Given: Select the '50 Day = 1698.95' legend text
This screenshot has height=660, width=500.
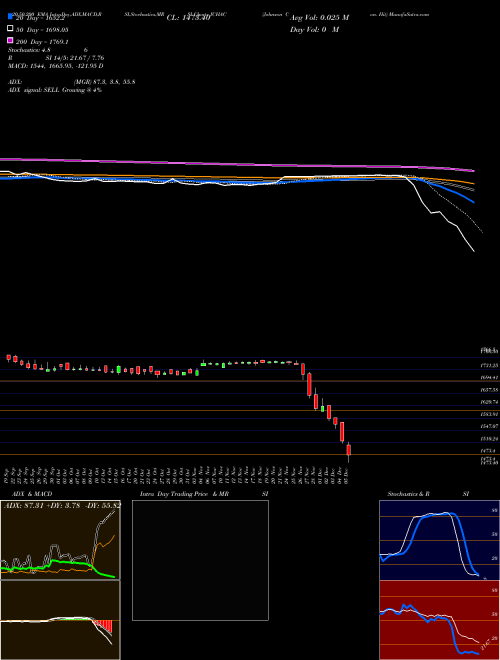Looking at the screenshot, I should pos(42,30).
